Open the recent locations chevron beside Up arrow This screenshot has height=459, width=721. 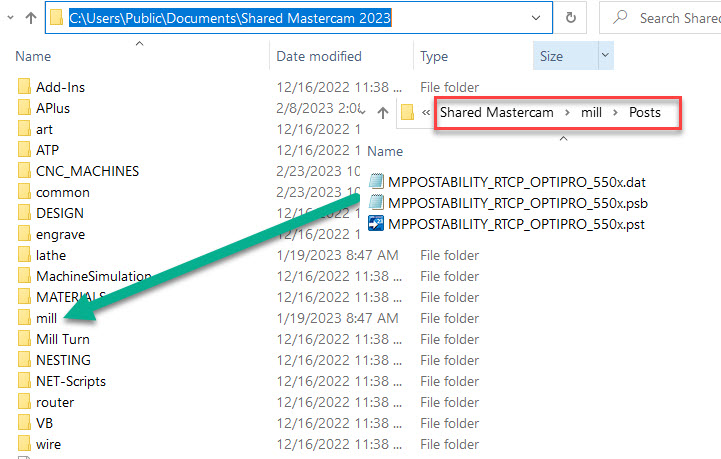11,18
